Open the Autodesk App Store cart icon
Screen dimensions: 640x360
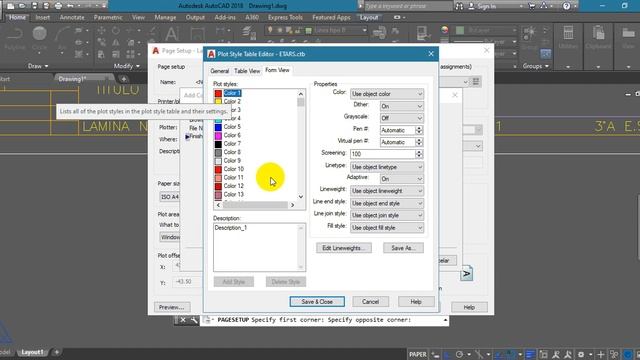pyautogui.click(x=532, y=6)
